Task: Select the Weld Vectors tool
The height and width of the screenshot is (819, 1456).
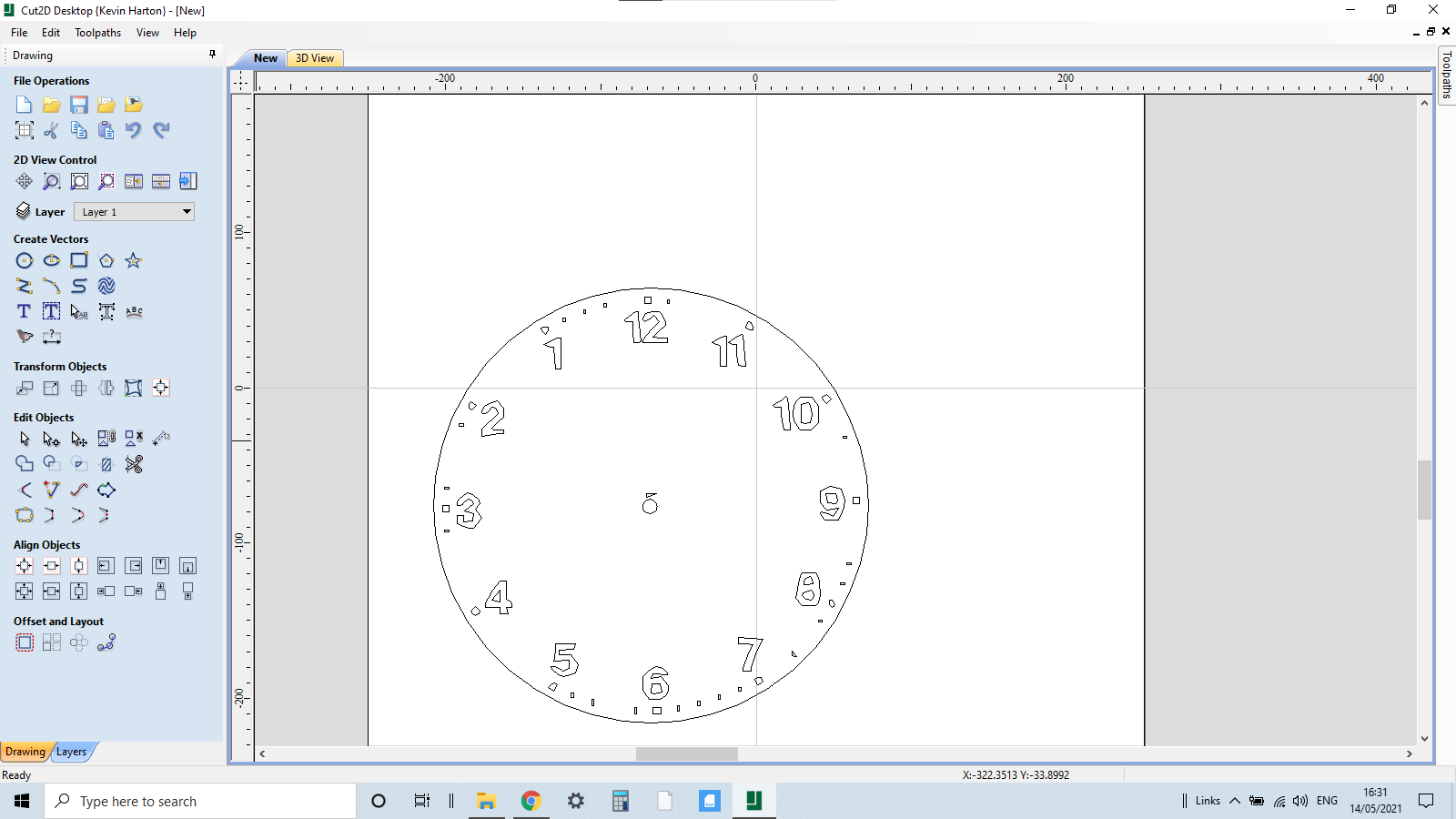Action: pyautogui.click(x=25, y=464)
